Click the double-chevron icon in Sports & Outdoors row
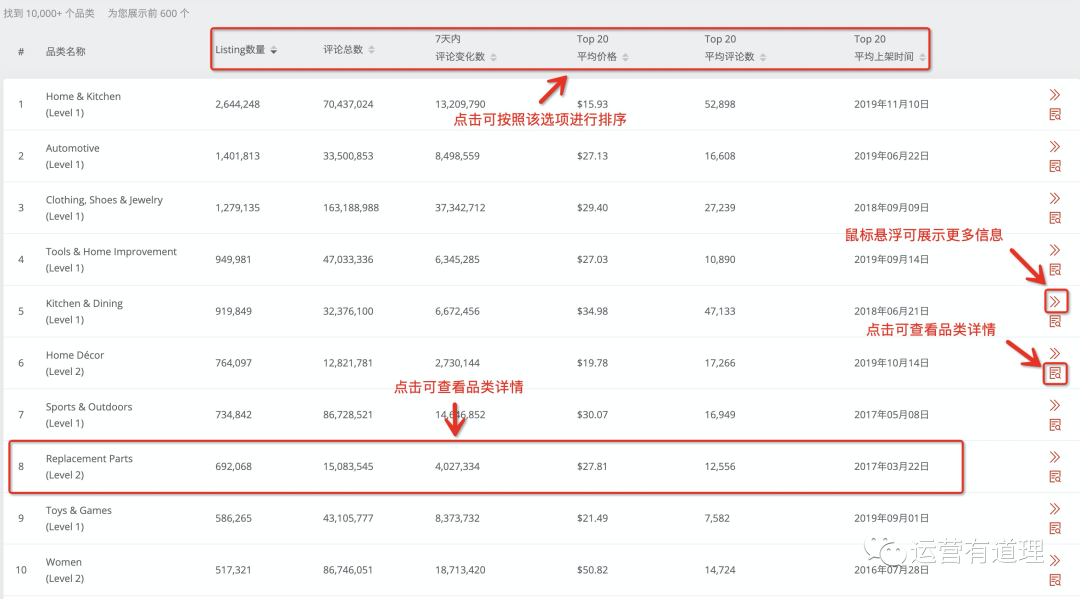The image size is (1080, 599). [1054, 405]
